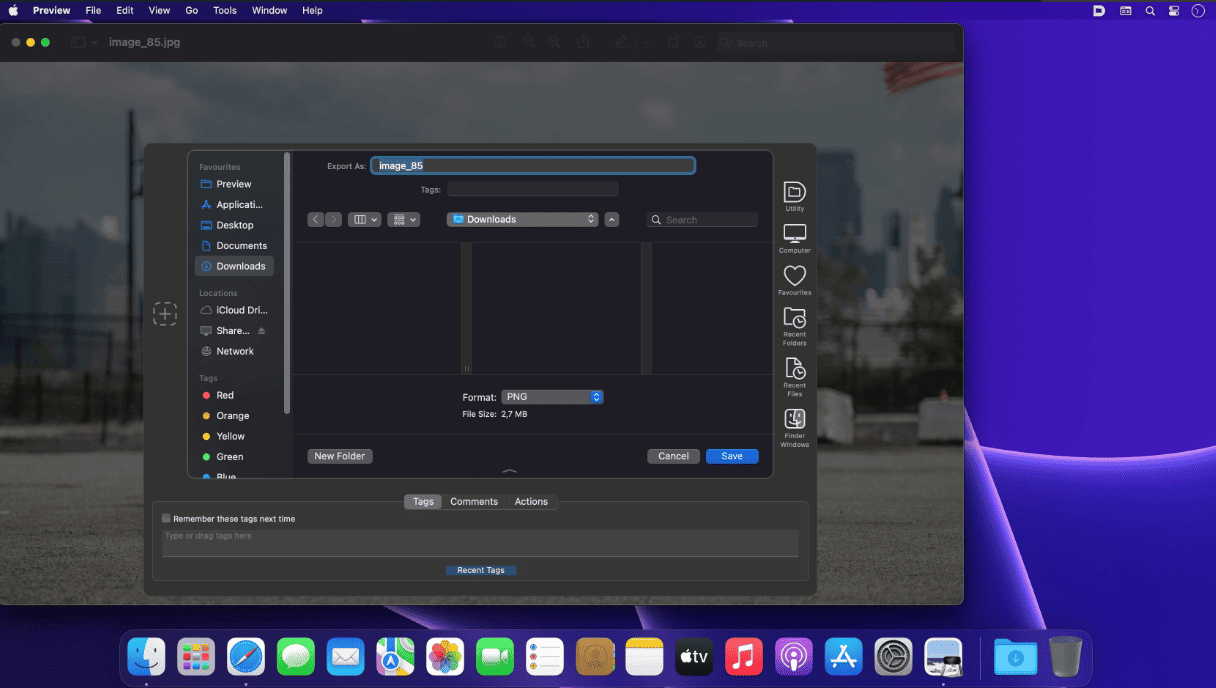Viewport: 1216px width, 688px height.
Task: Click the sidebar scrollbar in save dialog
Action: [x=288, y=282]
